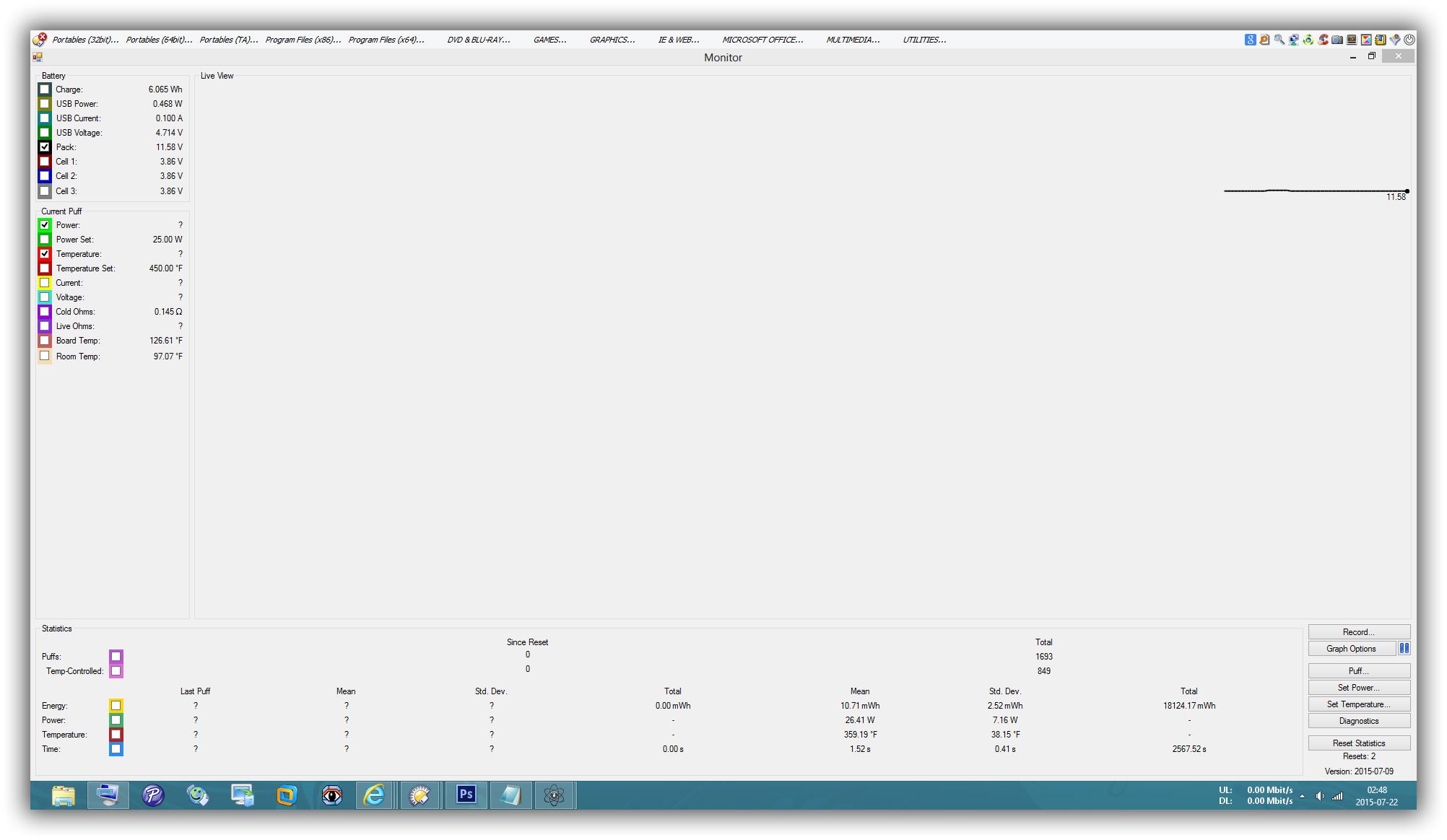The width and height of the screenshot is (1447, 840).
Task: Uncheck the Pack voltage checkbox
Action: 45,146
